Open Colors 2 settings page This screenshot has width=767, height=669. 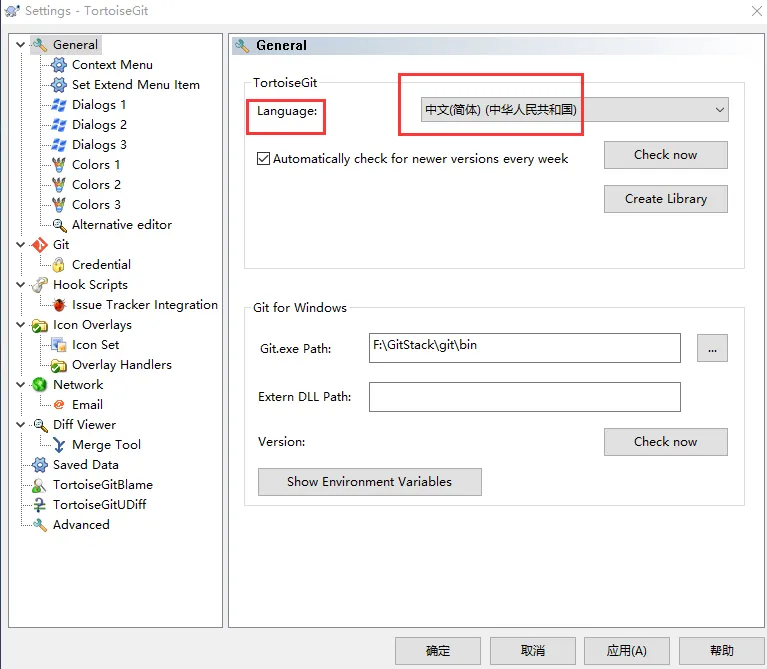pos(96,185)
